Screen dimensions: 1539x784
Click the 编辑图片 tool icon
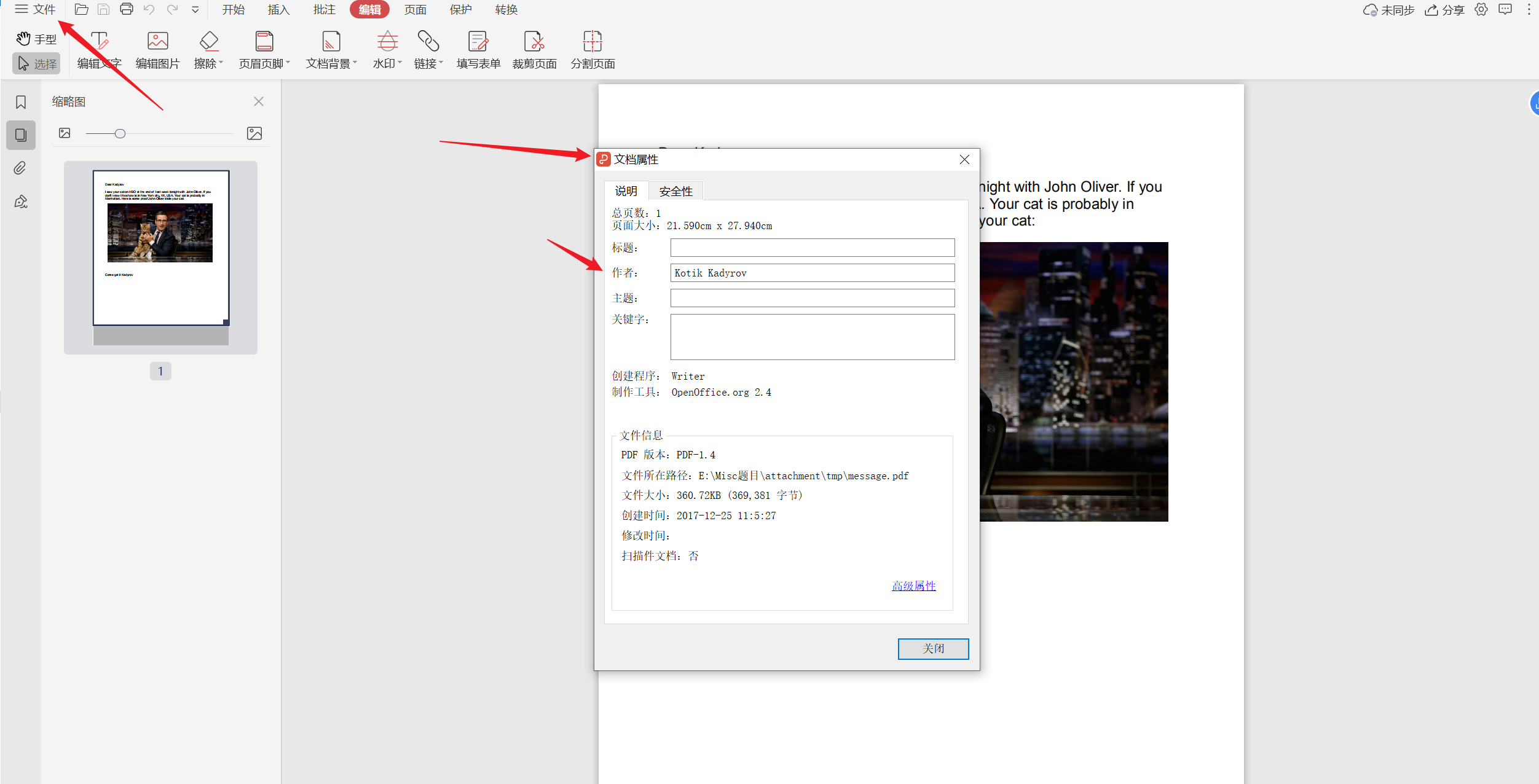(158, 41)
